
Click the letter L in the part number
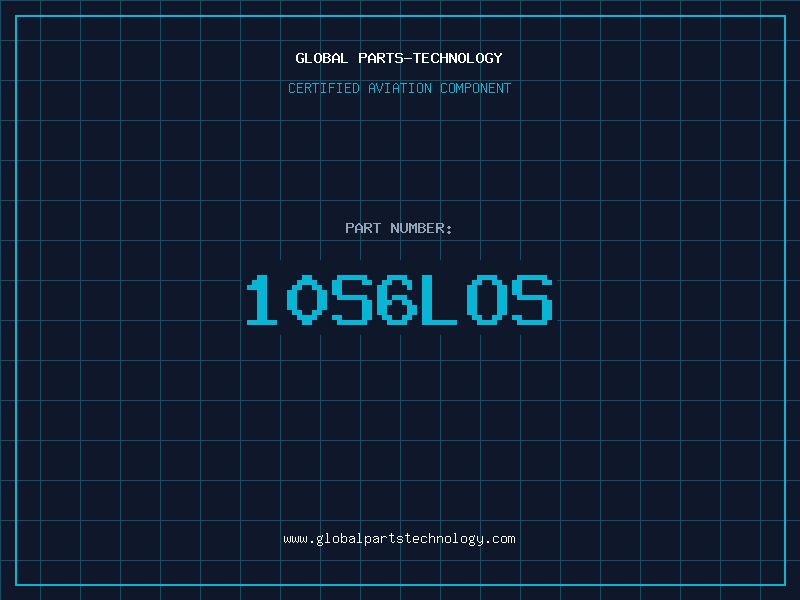point(440,299)
